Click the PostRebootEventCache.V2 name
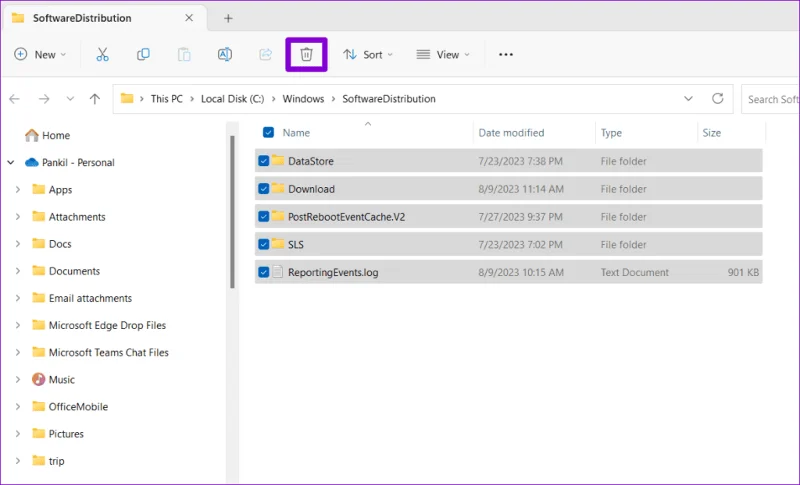The width and height of the screenshot is (800, 485). 346,217
